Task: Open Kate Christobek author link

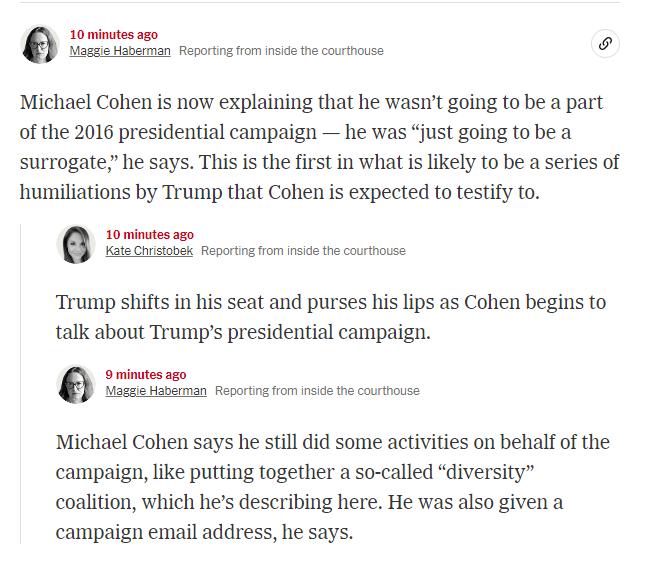Action: click(x=149, y=251)
